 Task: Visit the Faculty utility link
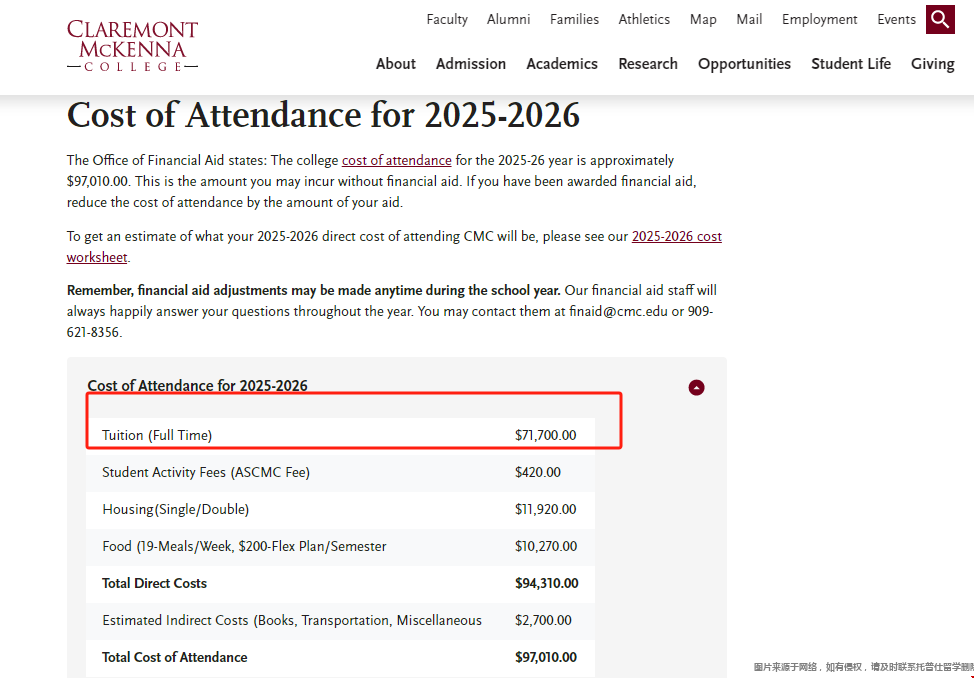pyautogui.click(x=447, y=20)
